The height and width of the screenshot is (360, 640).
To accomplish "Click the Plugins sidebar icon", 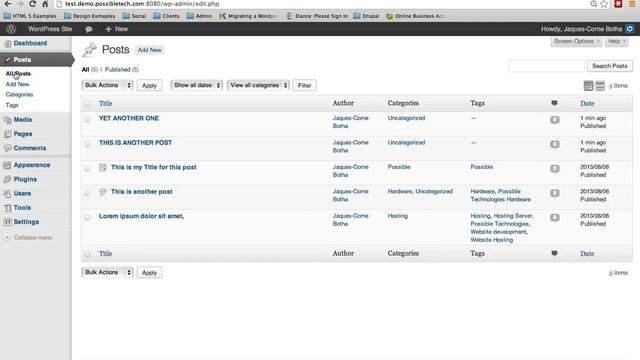I will pyautogui.click(x=7, y=179).
